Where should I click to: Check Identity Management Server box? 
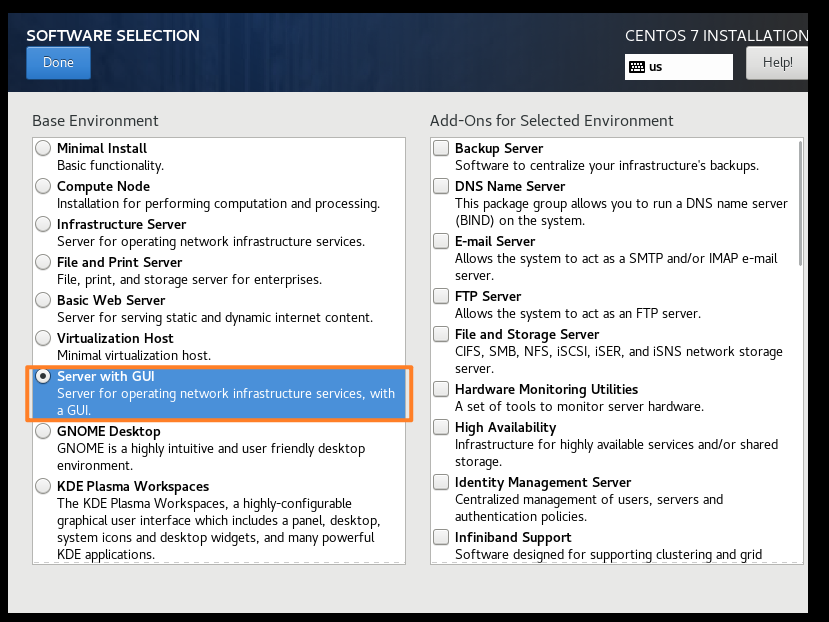441,482
